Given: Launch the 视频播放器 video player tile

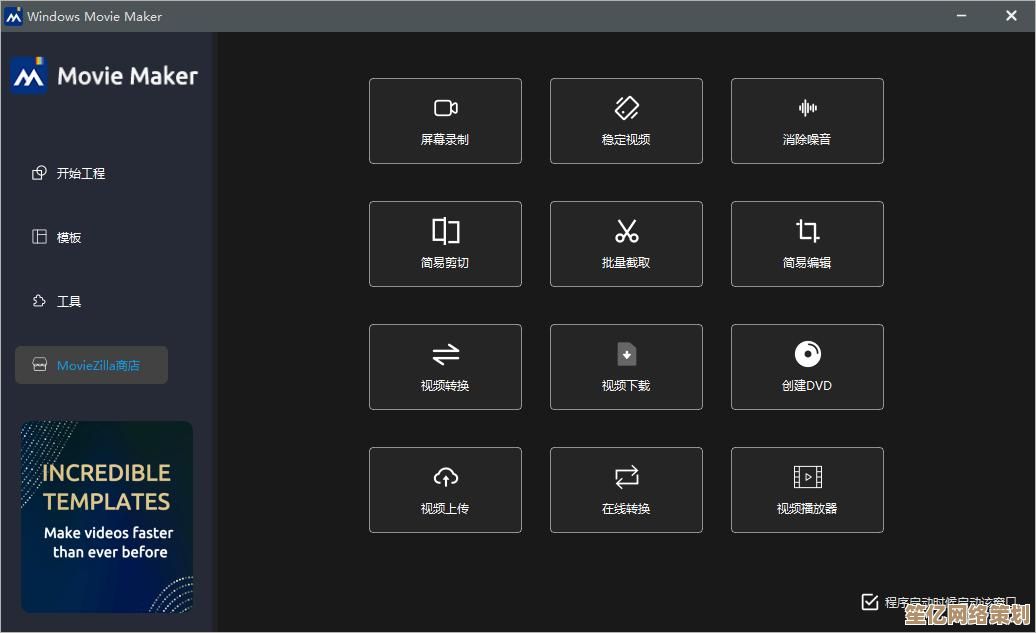Looking at the screenshot, I should [x=807, y=490].
